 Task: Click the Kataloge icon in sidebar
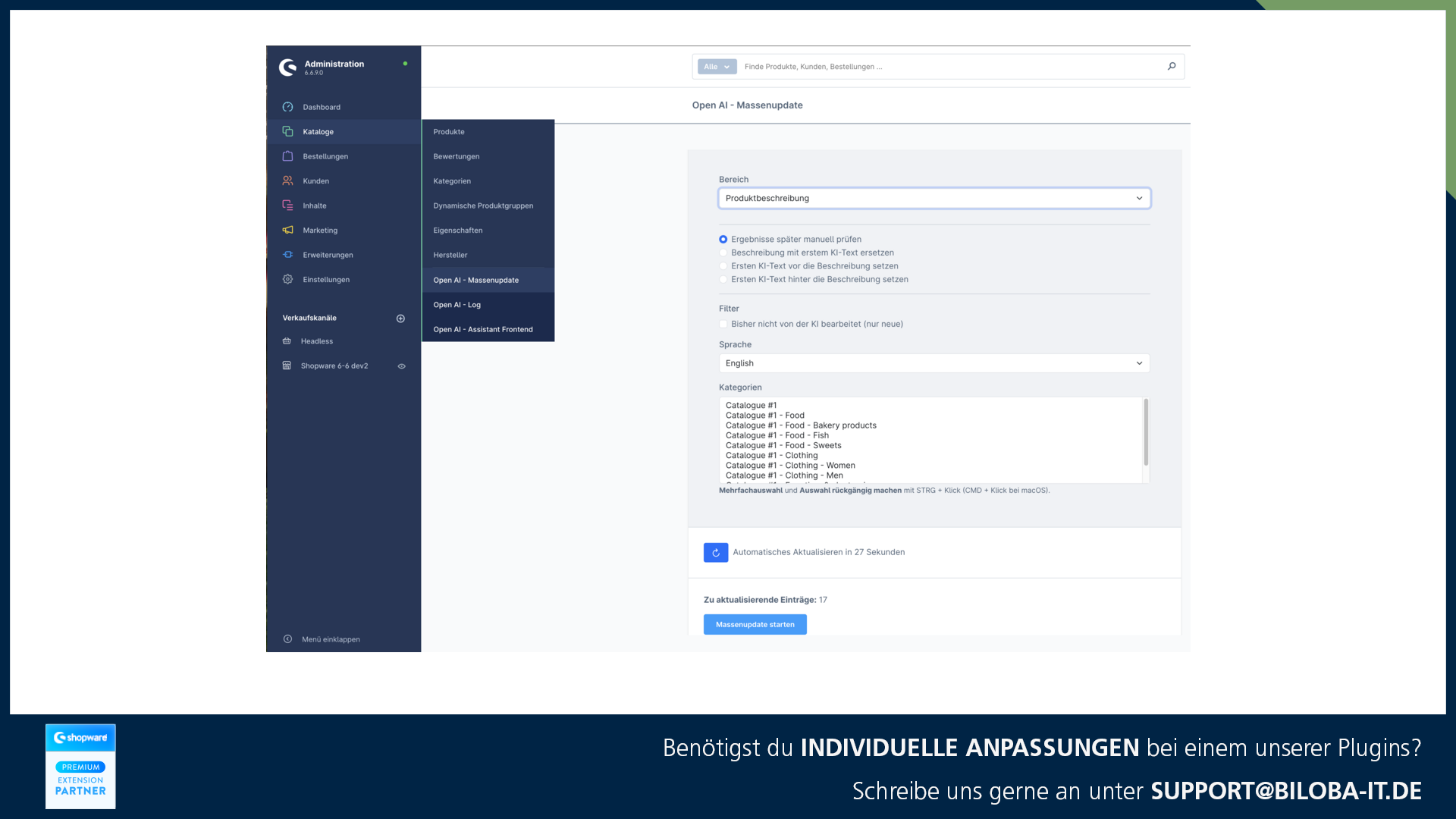(288, 131)
